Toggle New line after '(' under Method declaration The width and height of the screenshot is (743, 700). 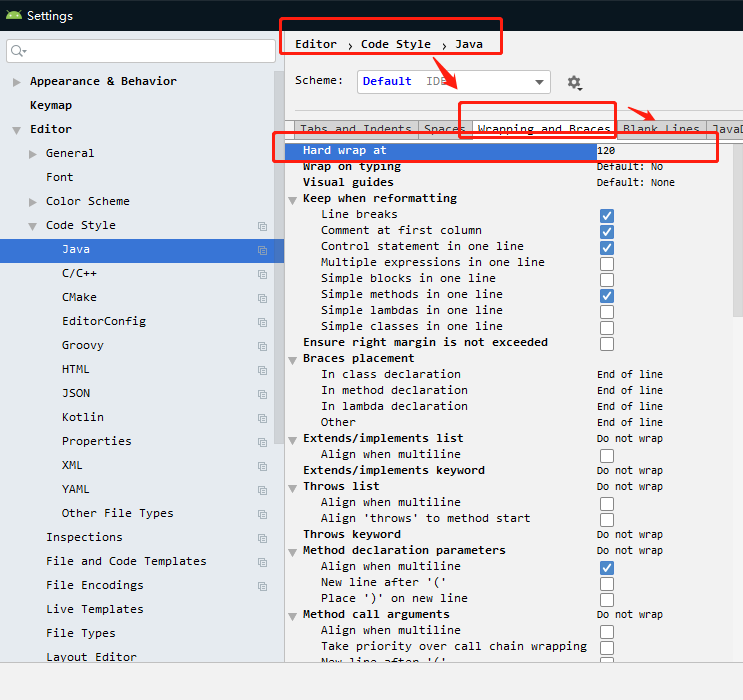607,584
